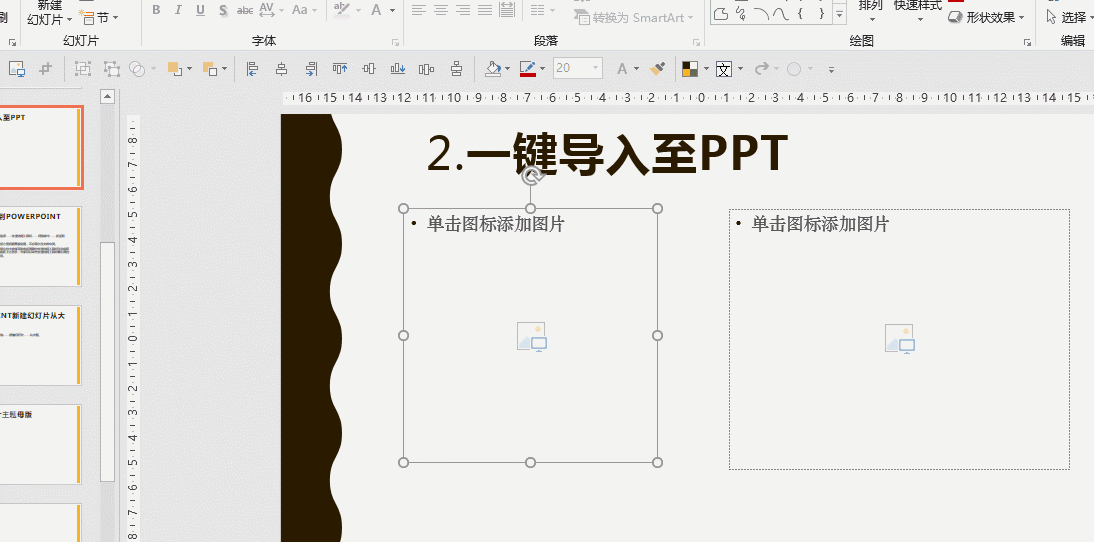Image resolution: width=1094 pixels, height=542 pixels.
Task: Align selected objects to horizontal center
Action: pyautogui.click(x=282, y=68)
